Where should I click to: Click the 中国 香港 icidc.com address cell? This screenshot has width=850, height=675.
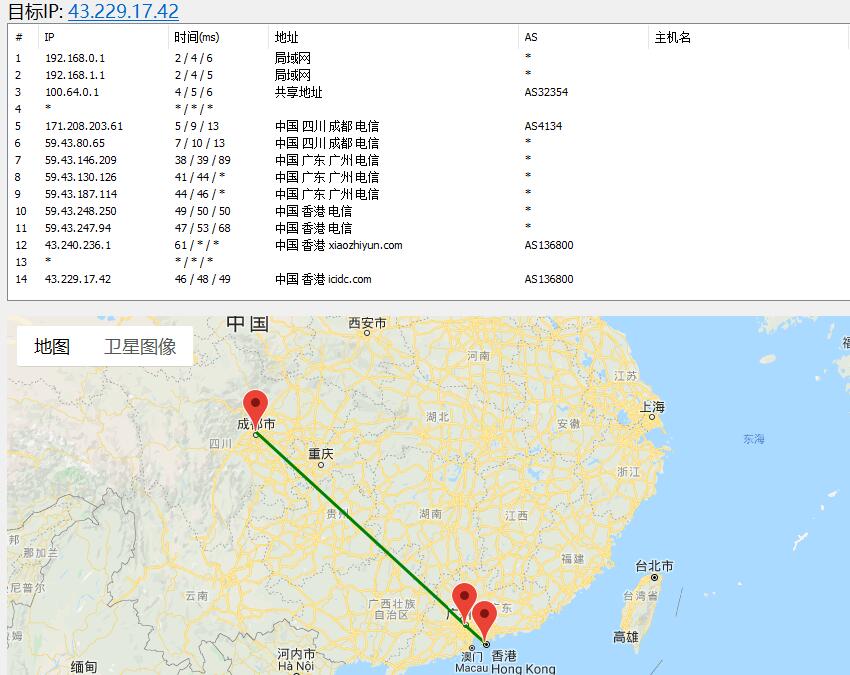[323, 279]
